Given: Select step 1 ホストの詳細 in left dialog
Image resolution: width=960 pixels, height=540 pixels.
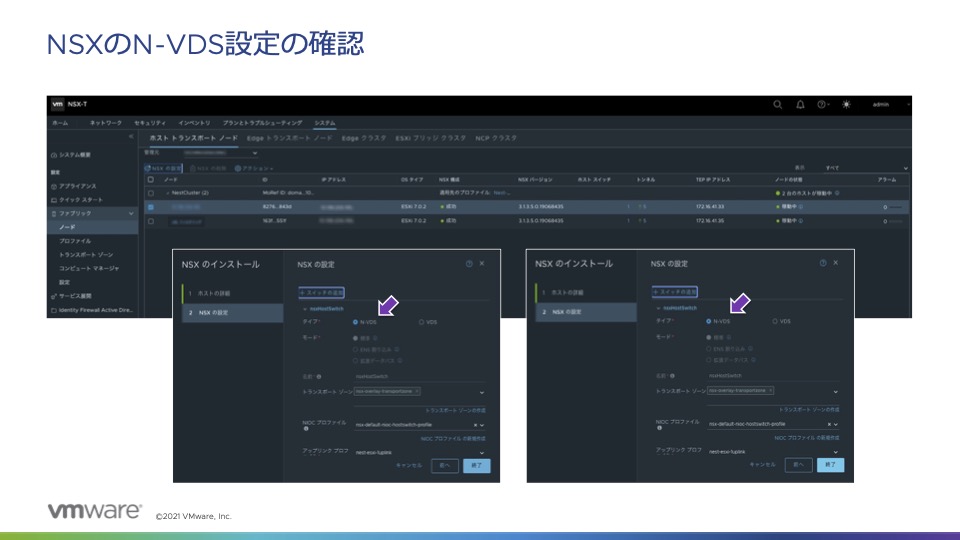Looking at the screenshot, I should [233, 293].
